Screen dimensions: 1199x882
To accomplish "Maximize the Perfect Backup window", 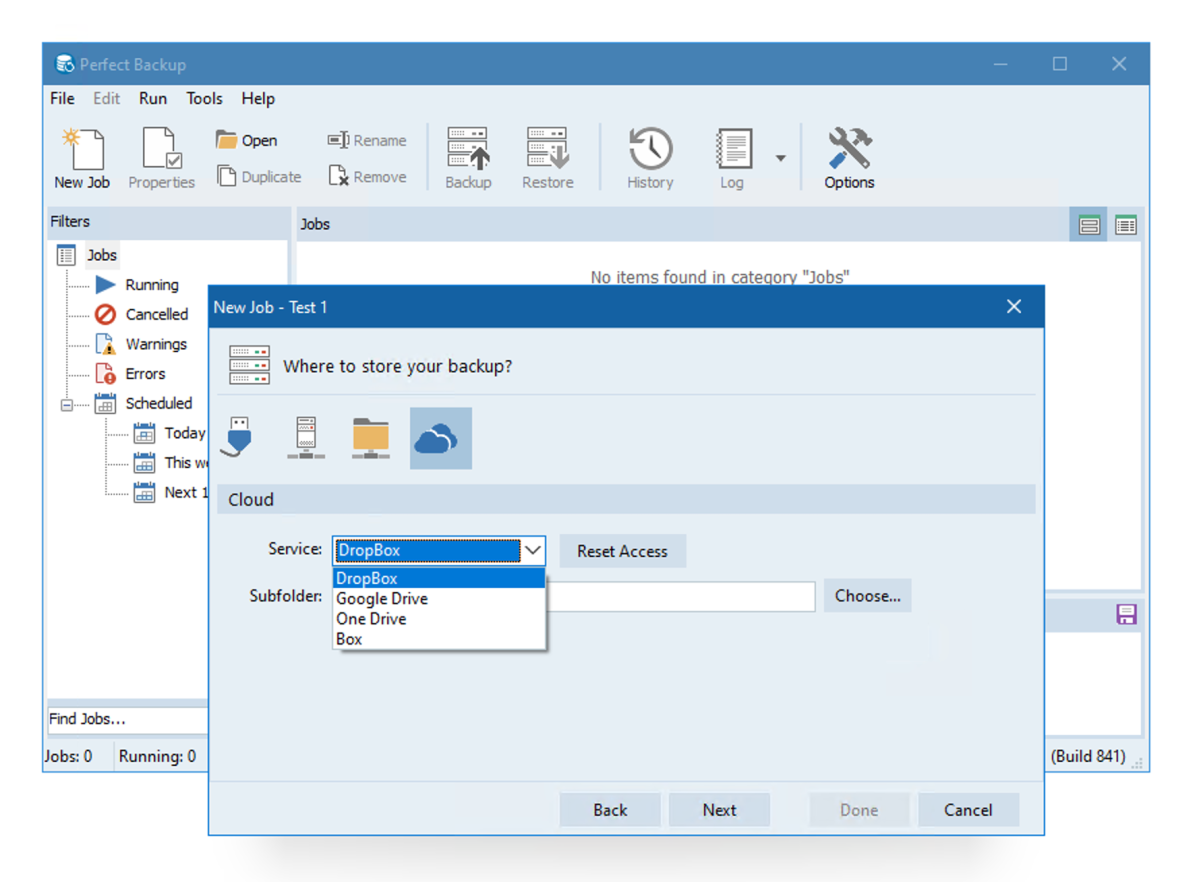I will click(1060, 64).
